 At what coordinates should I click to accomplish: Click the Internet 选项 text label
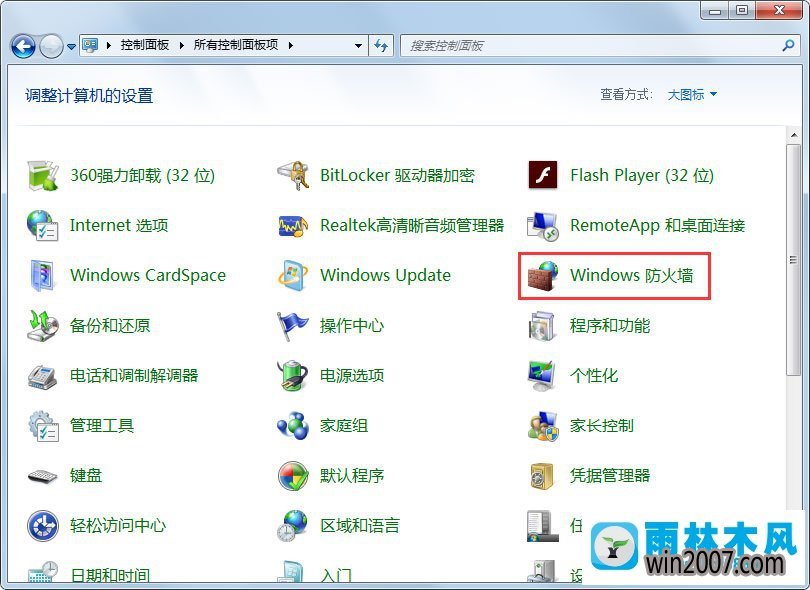coord(119,225)
